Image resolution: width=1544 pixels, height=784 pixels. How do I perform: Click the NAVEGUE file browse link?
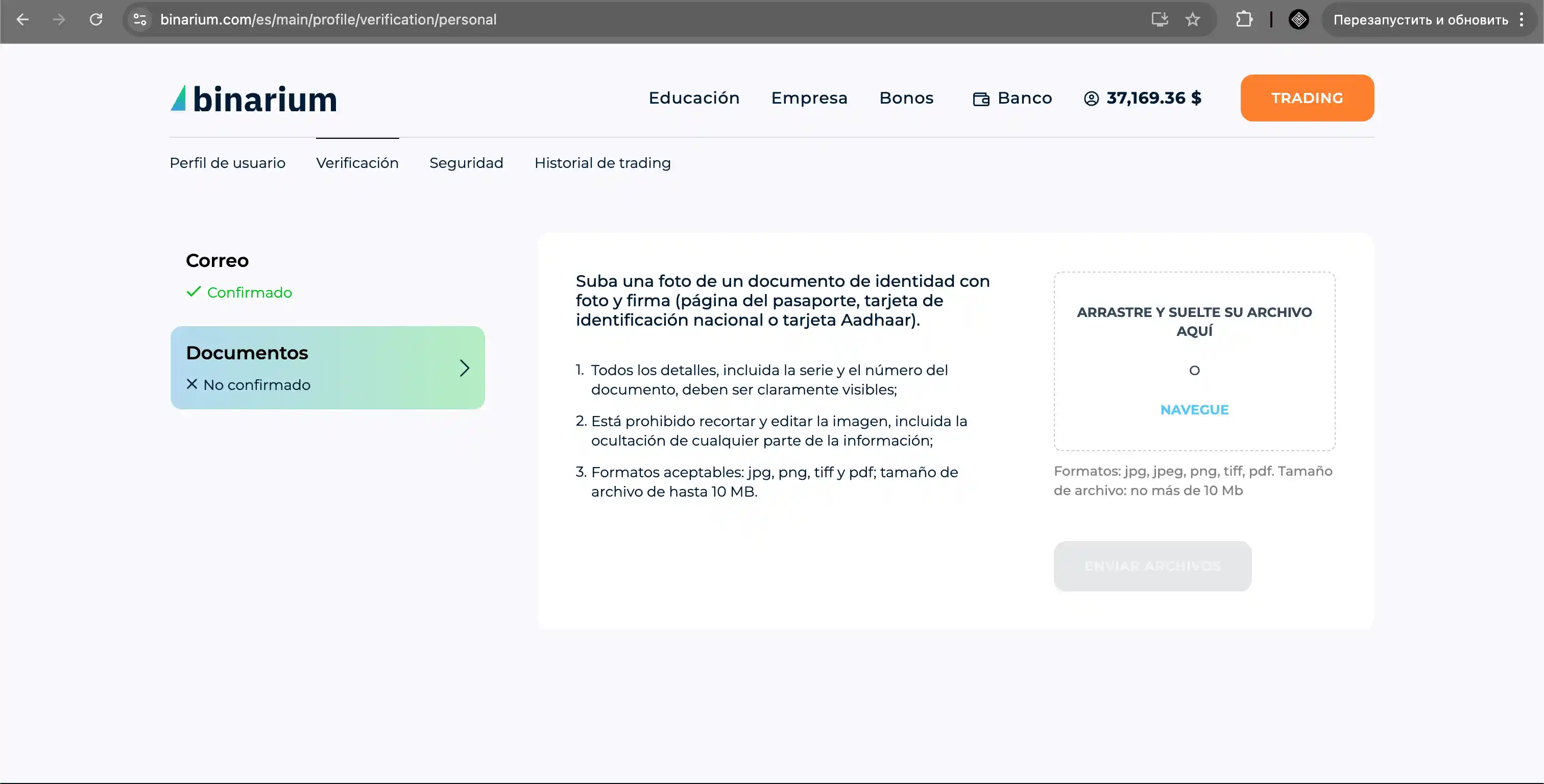1194,409
